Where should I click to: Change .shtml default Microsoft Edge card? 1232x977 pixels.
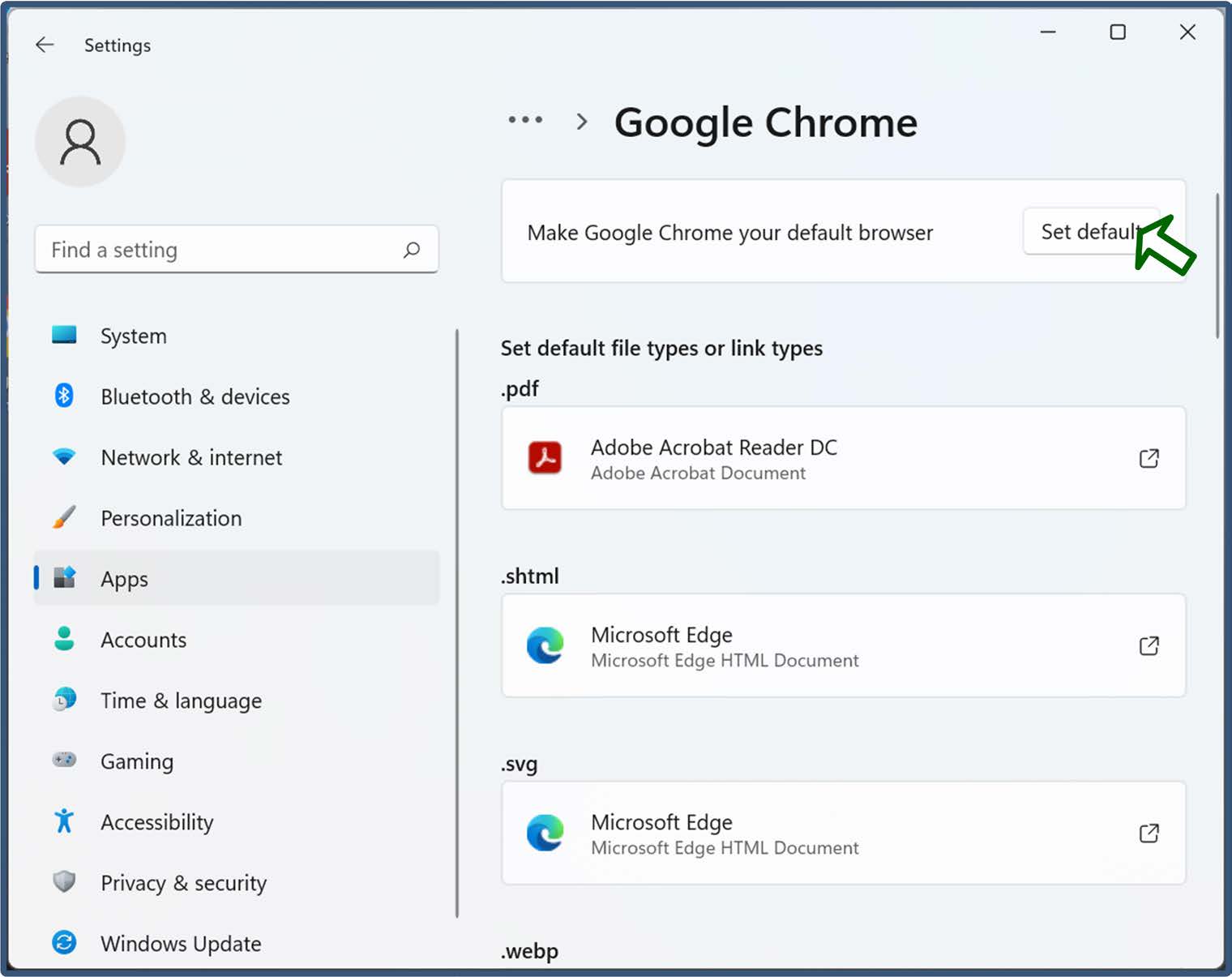pyautogui.click(x=844, y=645)
